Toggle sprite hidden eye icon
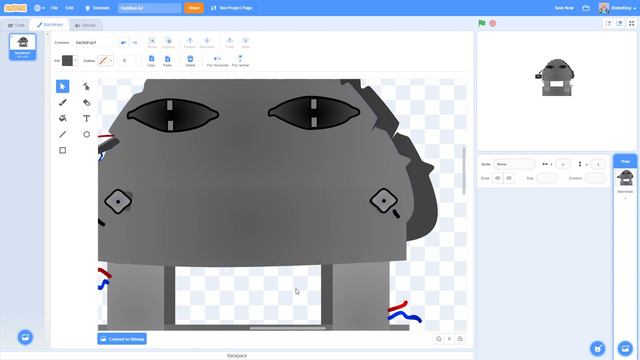 [509, 178]
